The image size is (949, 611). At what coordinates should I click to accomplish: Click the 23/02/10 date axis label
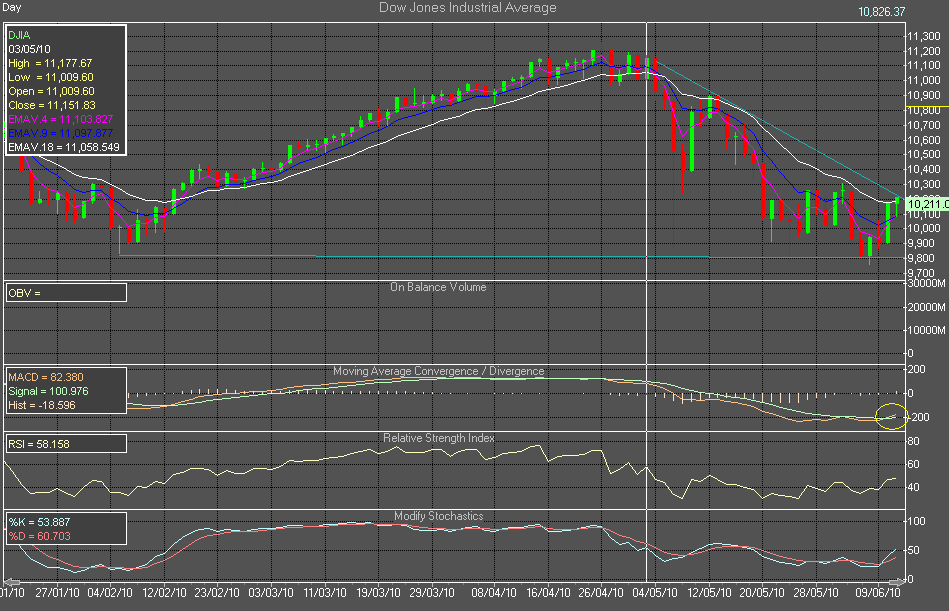pos(217,593)
